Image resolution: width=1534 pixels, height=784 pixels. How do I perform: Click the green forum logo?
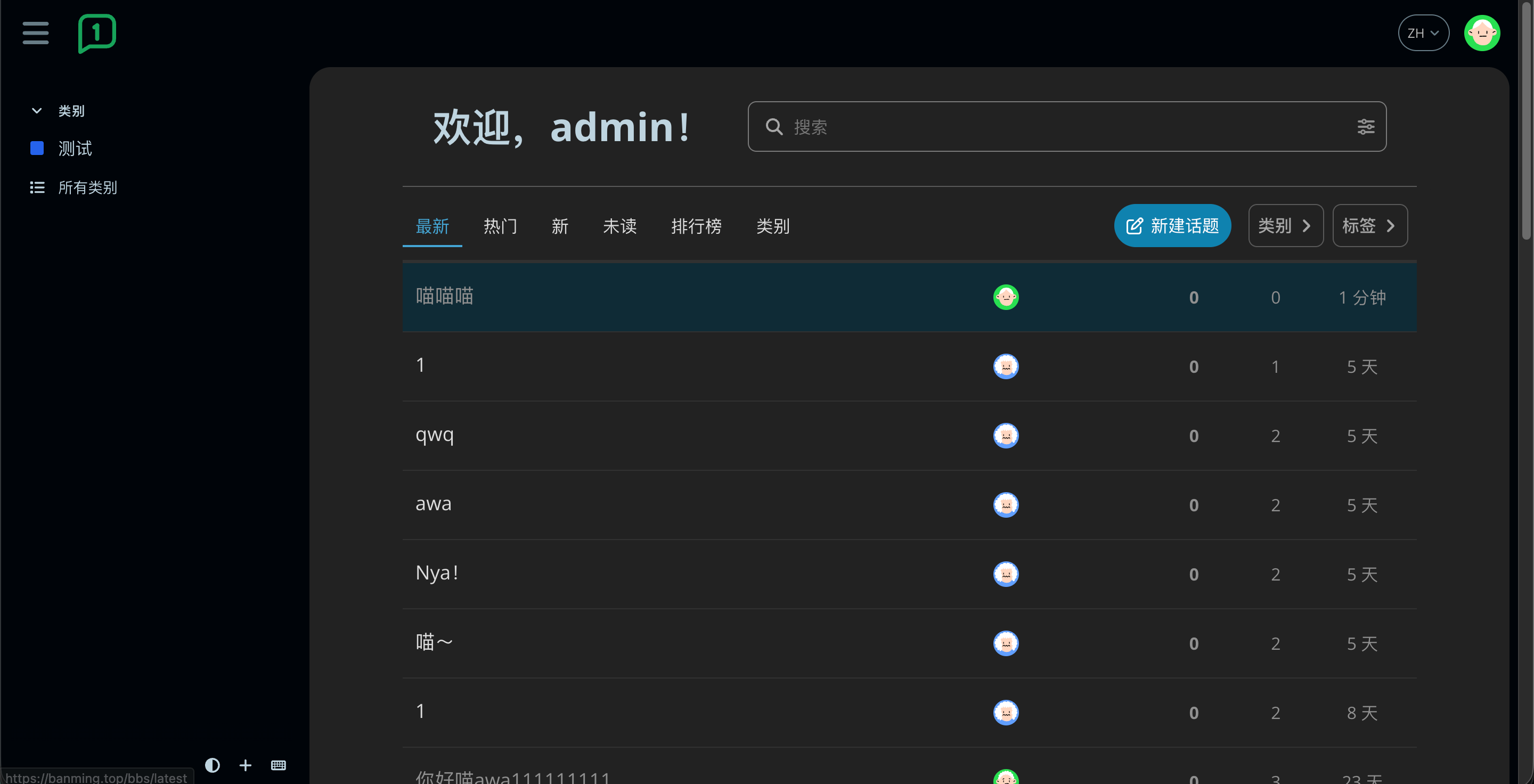click(x=97, y=34)
